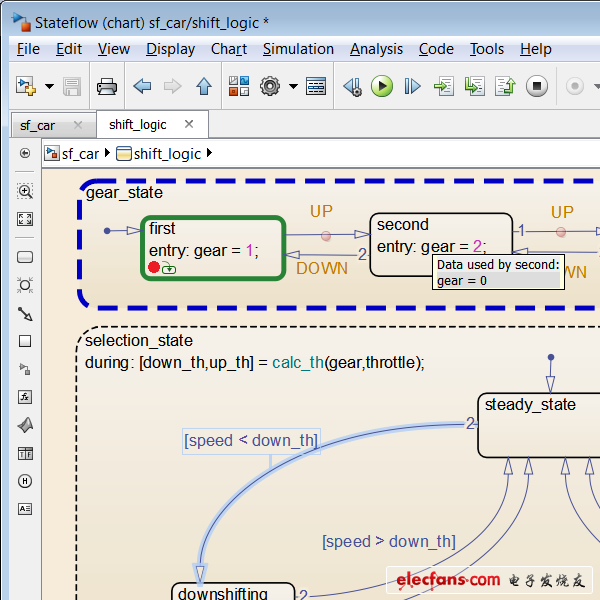This screenshot has height=600, width=600.
Task: Select the Default Transition tool
Action: pos(25,313)
